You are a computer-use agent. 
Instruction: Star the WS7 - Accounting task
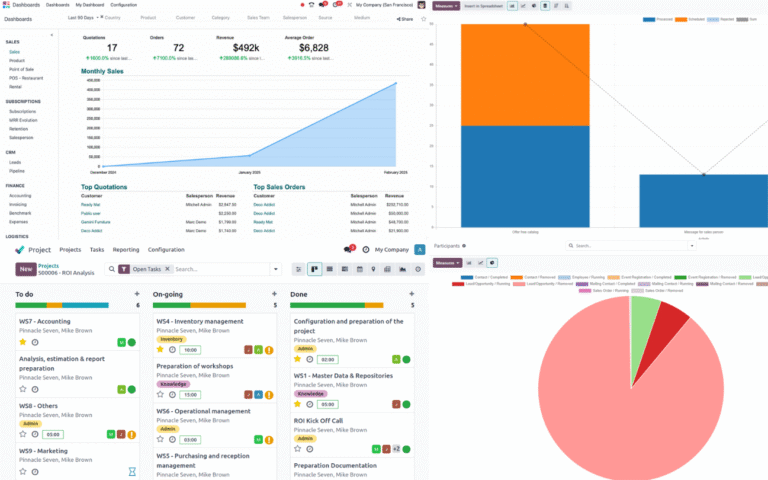click(23, 342)
